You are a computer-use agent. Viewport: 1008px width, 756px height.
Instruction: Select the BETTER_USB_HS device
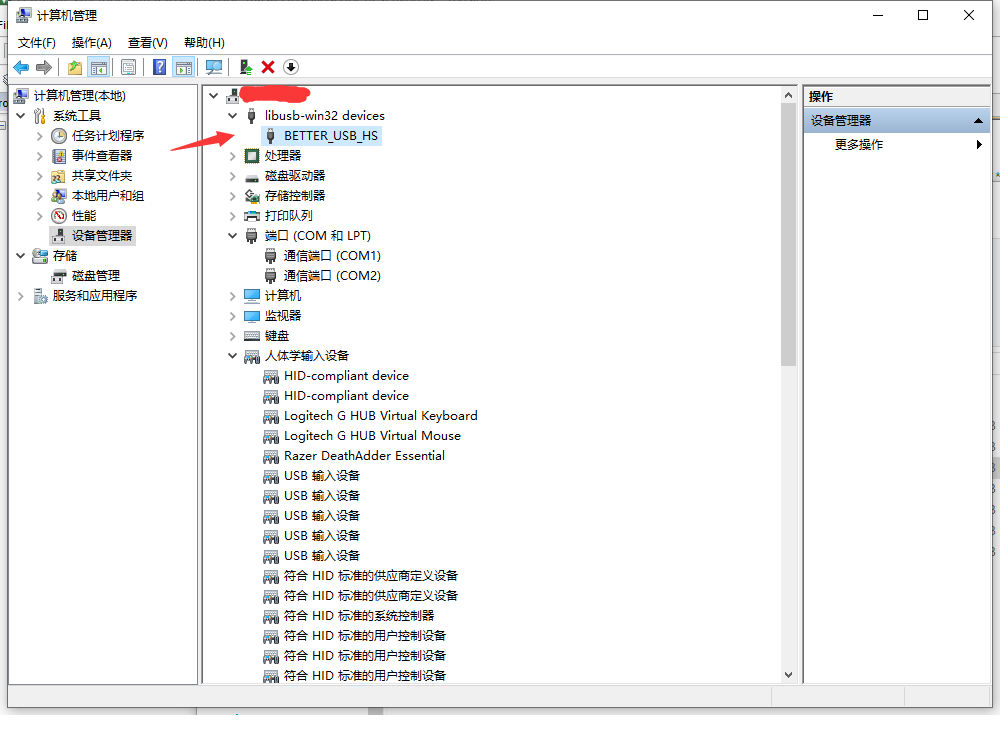(x=330, y=136)
